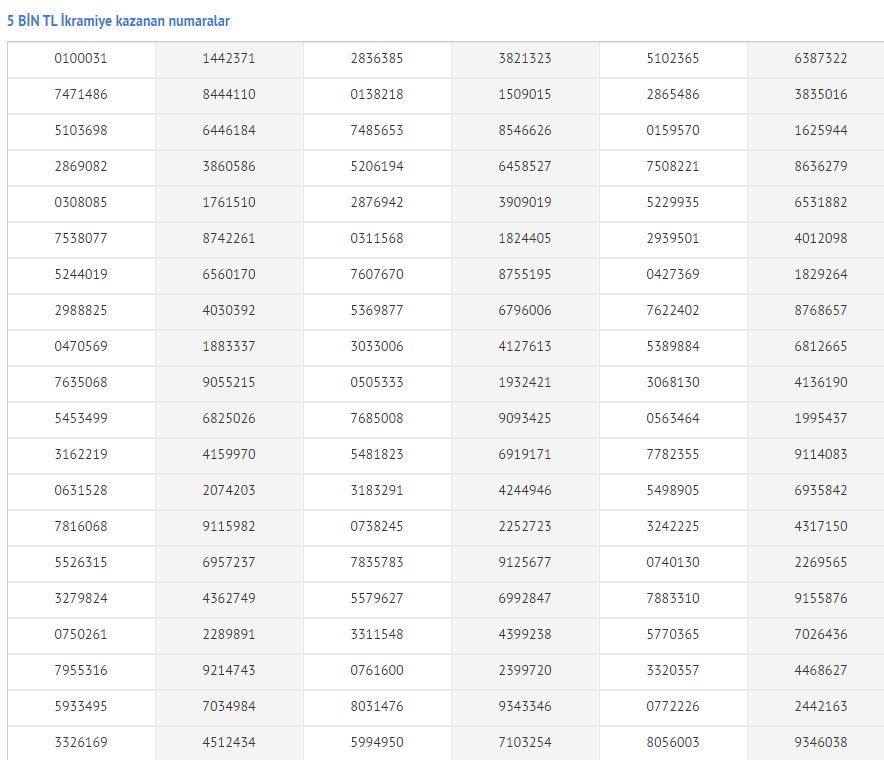Click the 1932421 entry
This screenshot has width=884, height=760.
[x=525, y=382]
